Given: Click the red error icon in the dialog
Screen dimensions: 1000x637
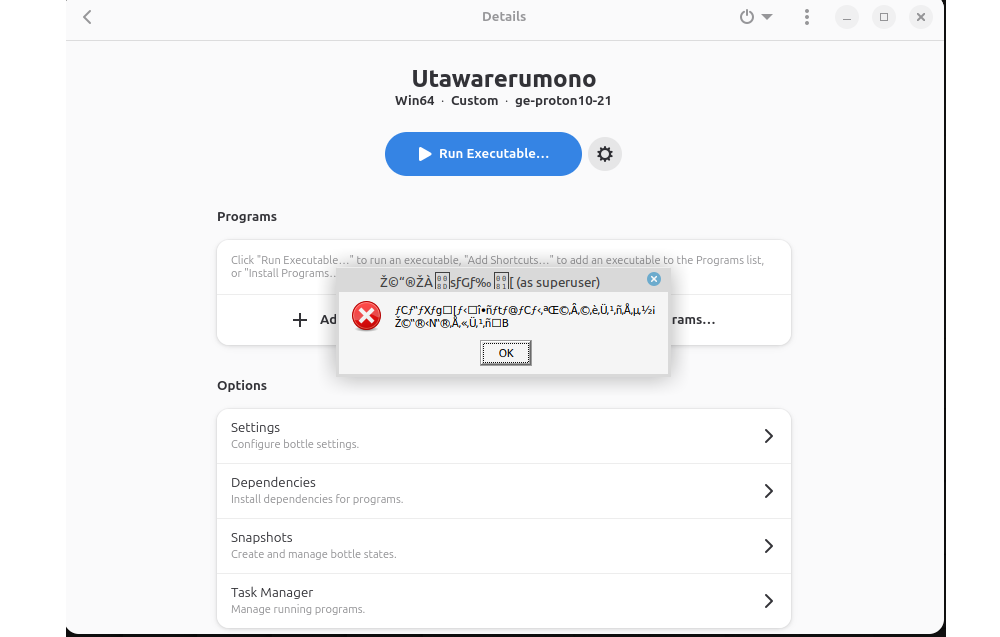Looking at the screenshot, I should coord(367,316).
